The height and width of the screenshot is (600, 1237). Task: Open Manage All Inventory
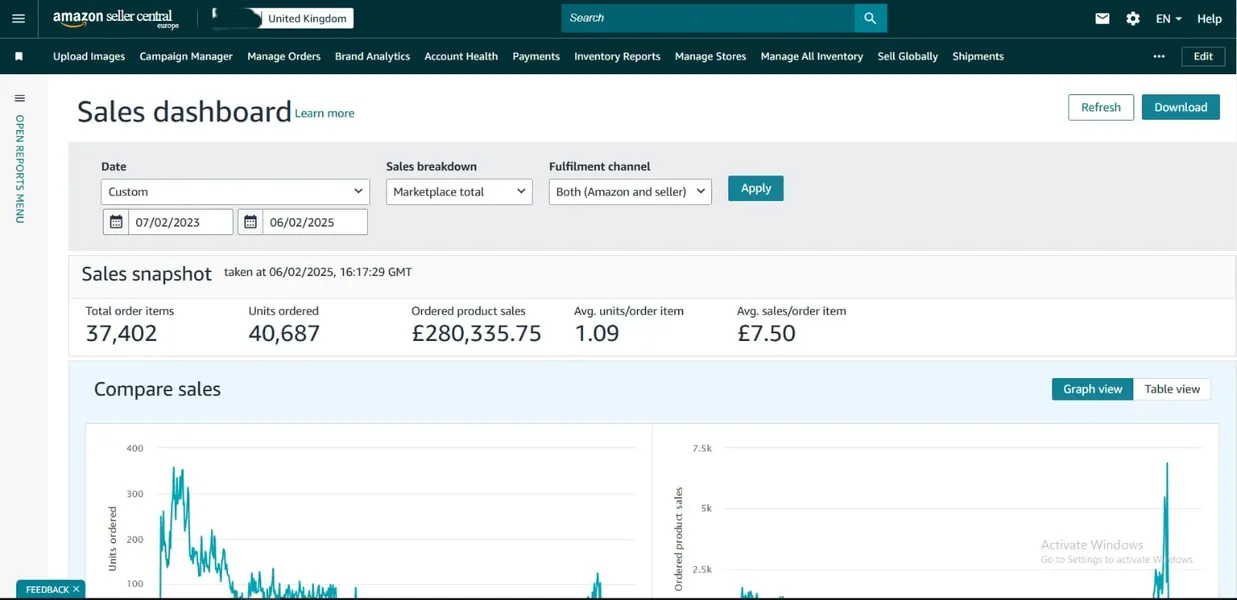click(x=812, y=57)
